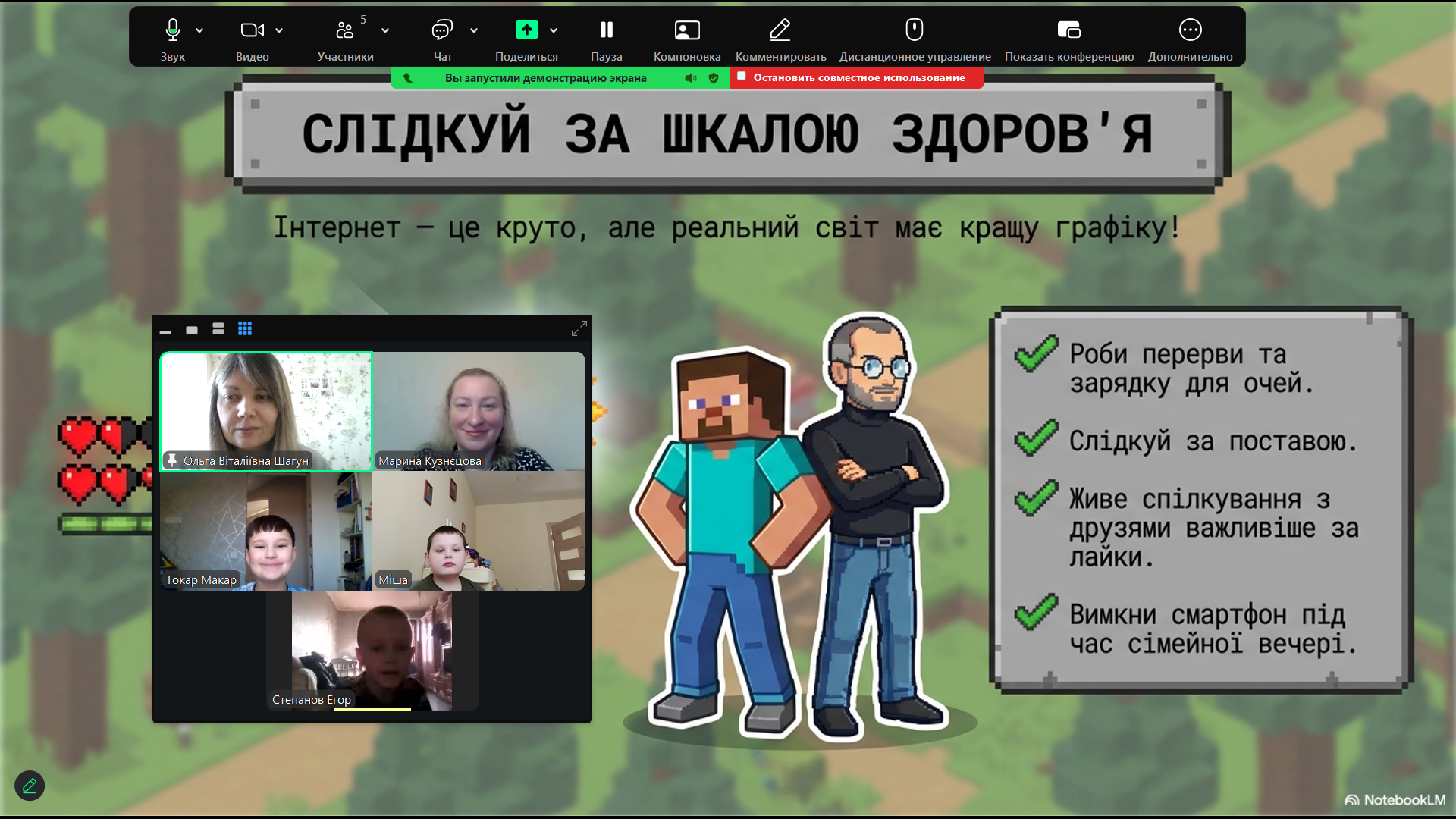
Task: Open Дистанционное управление remote control
Action: (x=915, y=30)
